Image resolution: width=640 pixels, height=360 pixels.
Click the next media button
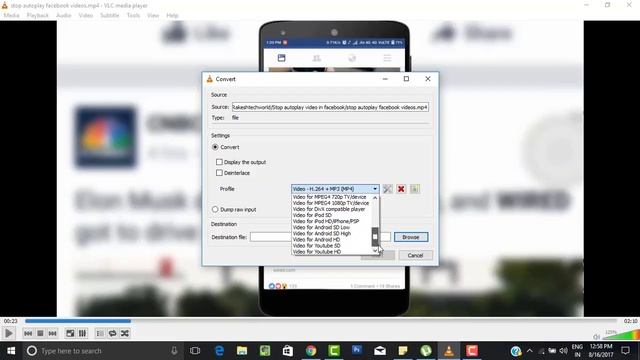point(52,333)
